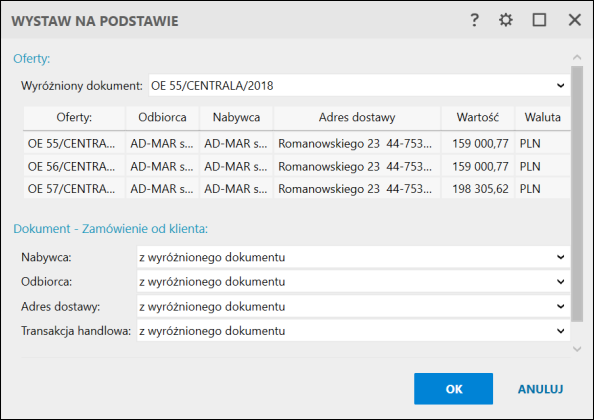Expand the Wyróżniony dokument dropdown
Screen dimensions: 594x420
[x=561, y=86]
